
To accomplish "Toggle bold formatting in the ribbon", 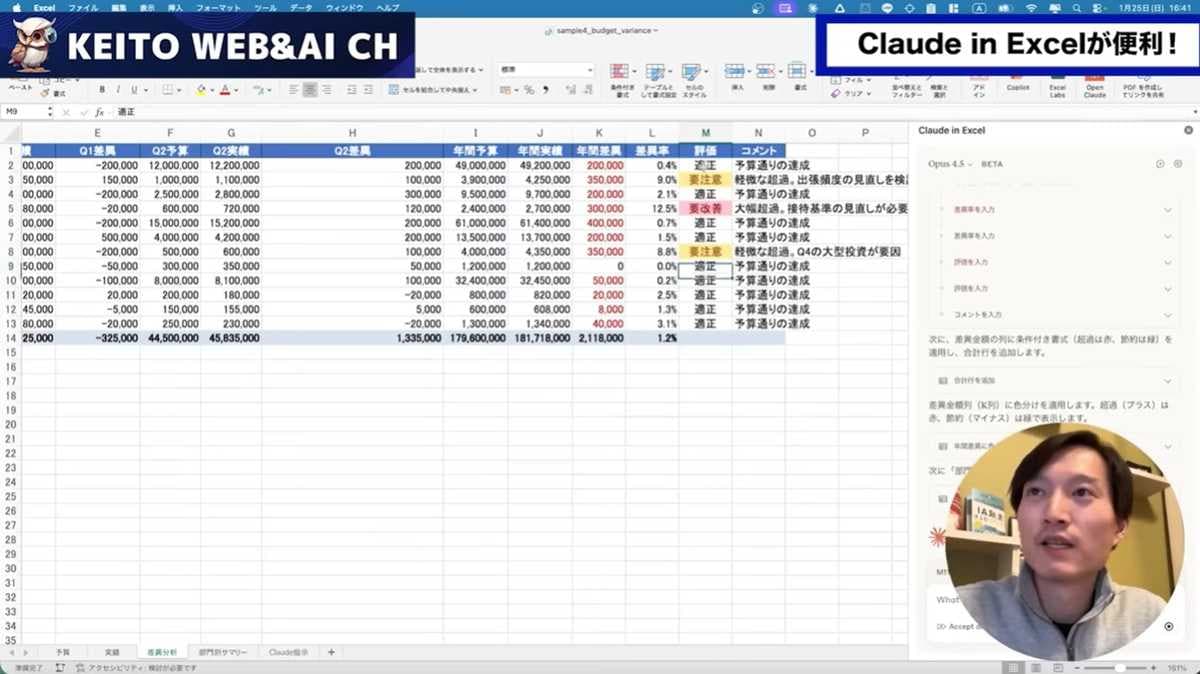I will 102,90.
